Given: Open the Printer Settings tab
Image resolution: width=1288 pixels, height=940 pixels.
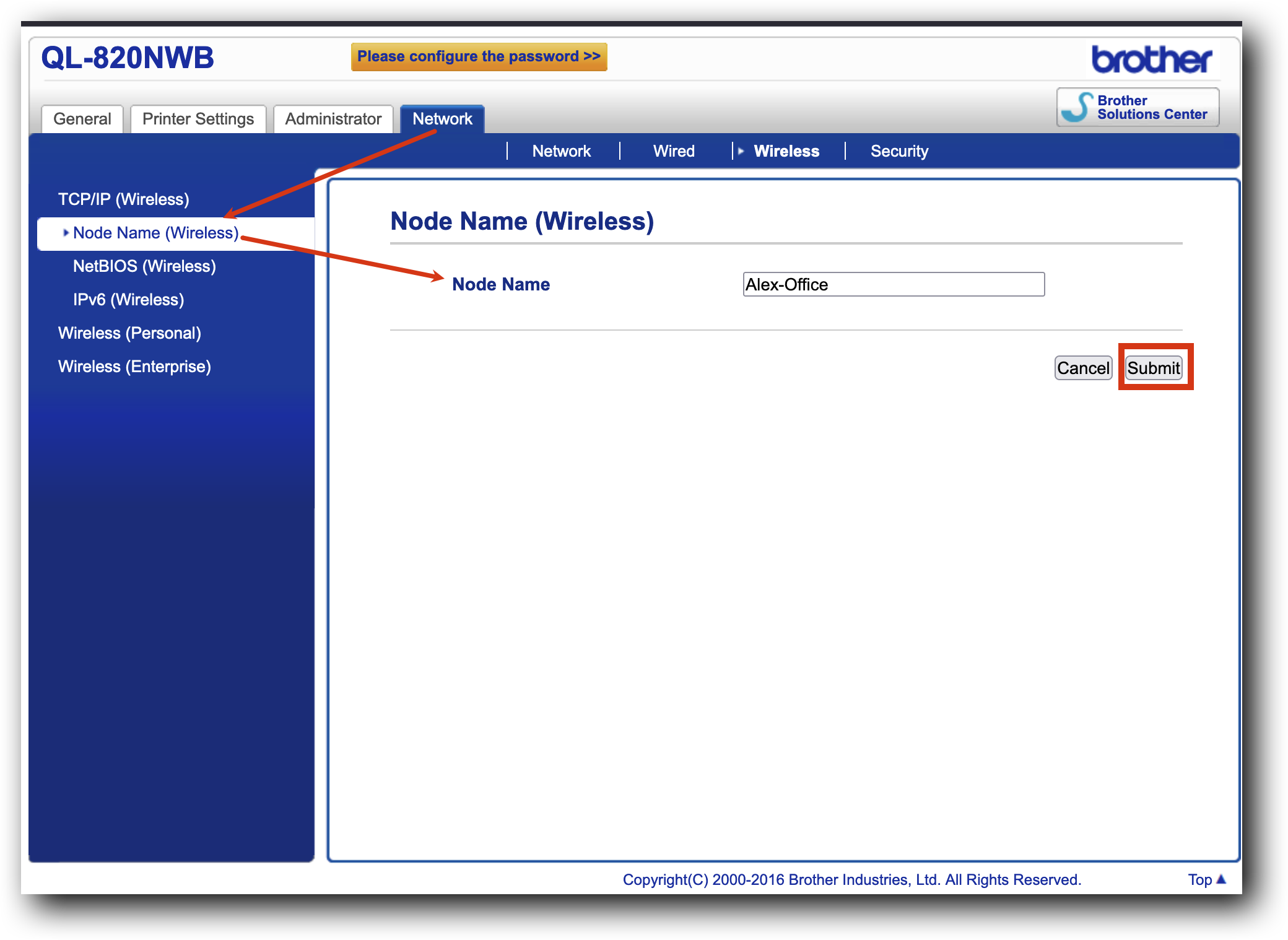Looking at the screenshot, I should (198, 119).
